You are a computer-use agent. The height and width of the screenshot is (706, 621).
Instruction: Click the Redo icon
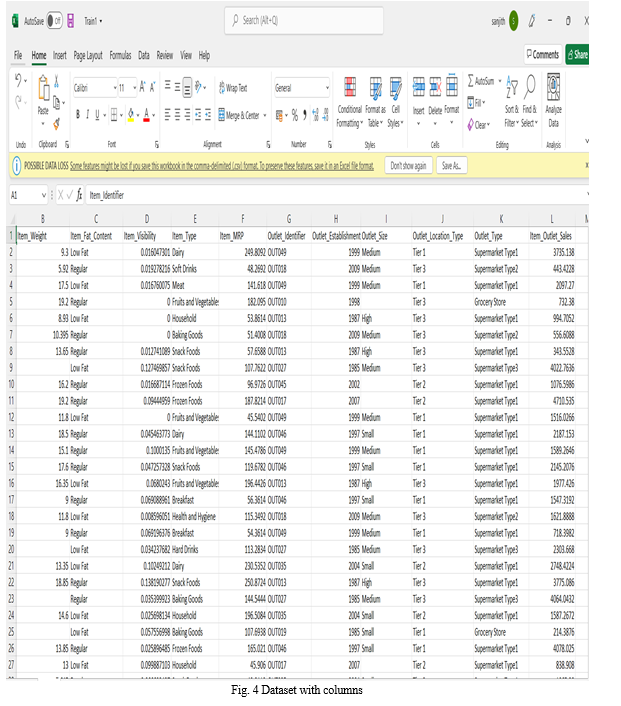[x=18, y=102]
